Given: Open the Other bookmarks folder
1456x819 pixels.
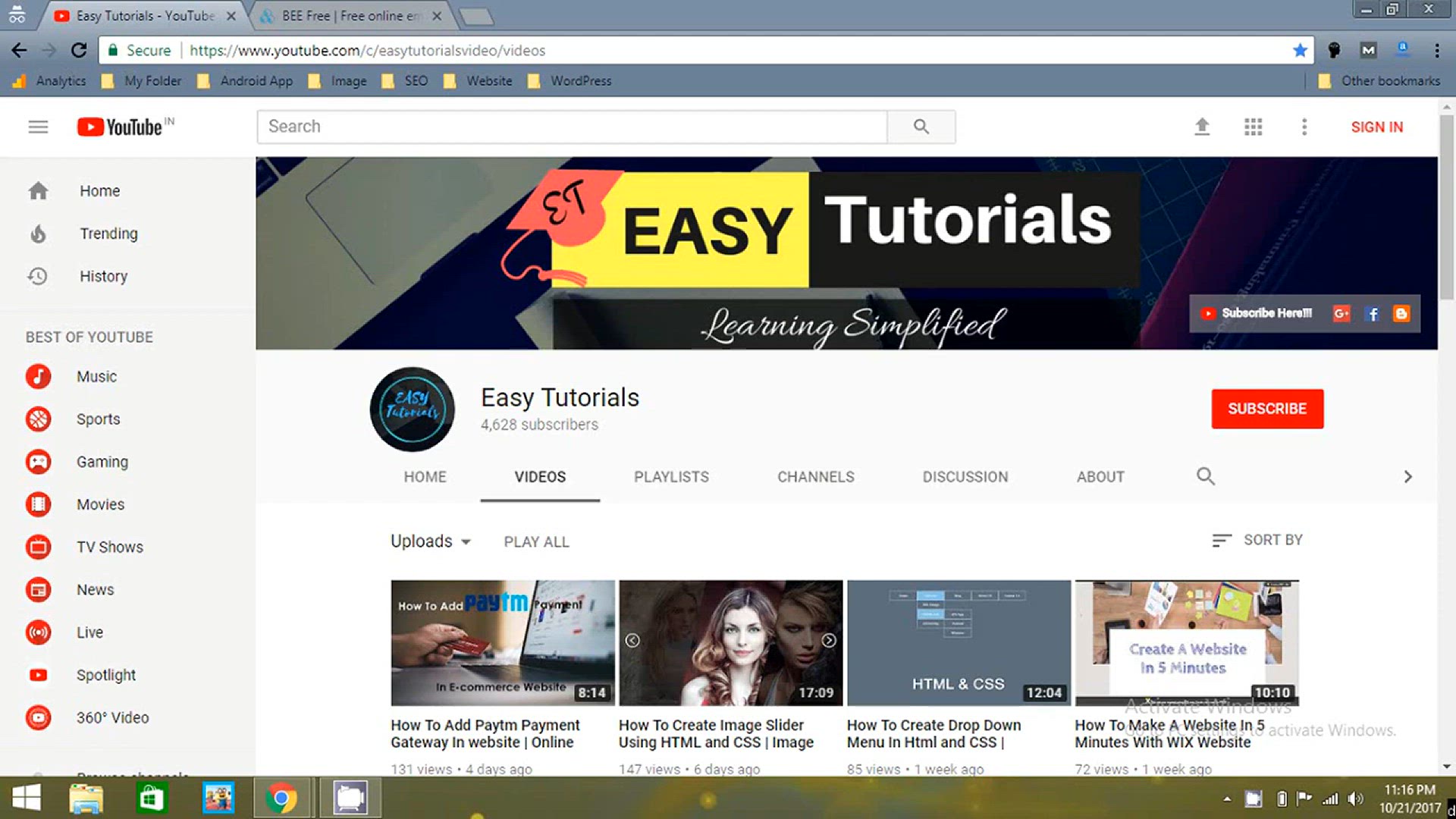Looking at the screenshot, I should [1379, 81].
